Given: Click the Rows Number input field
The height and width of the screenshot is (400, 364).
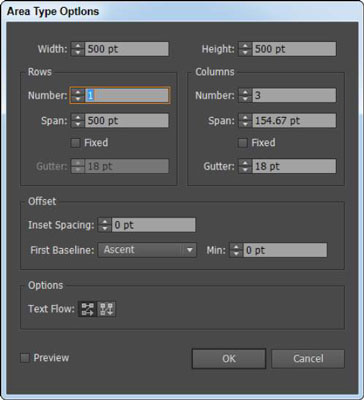Looking at the screenshot, I should (x=127, y=96).
